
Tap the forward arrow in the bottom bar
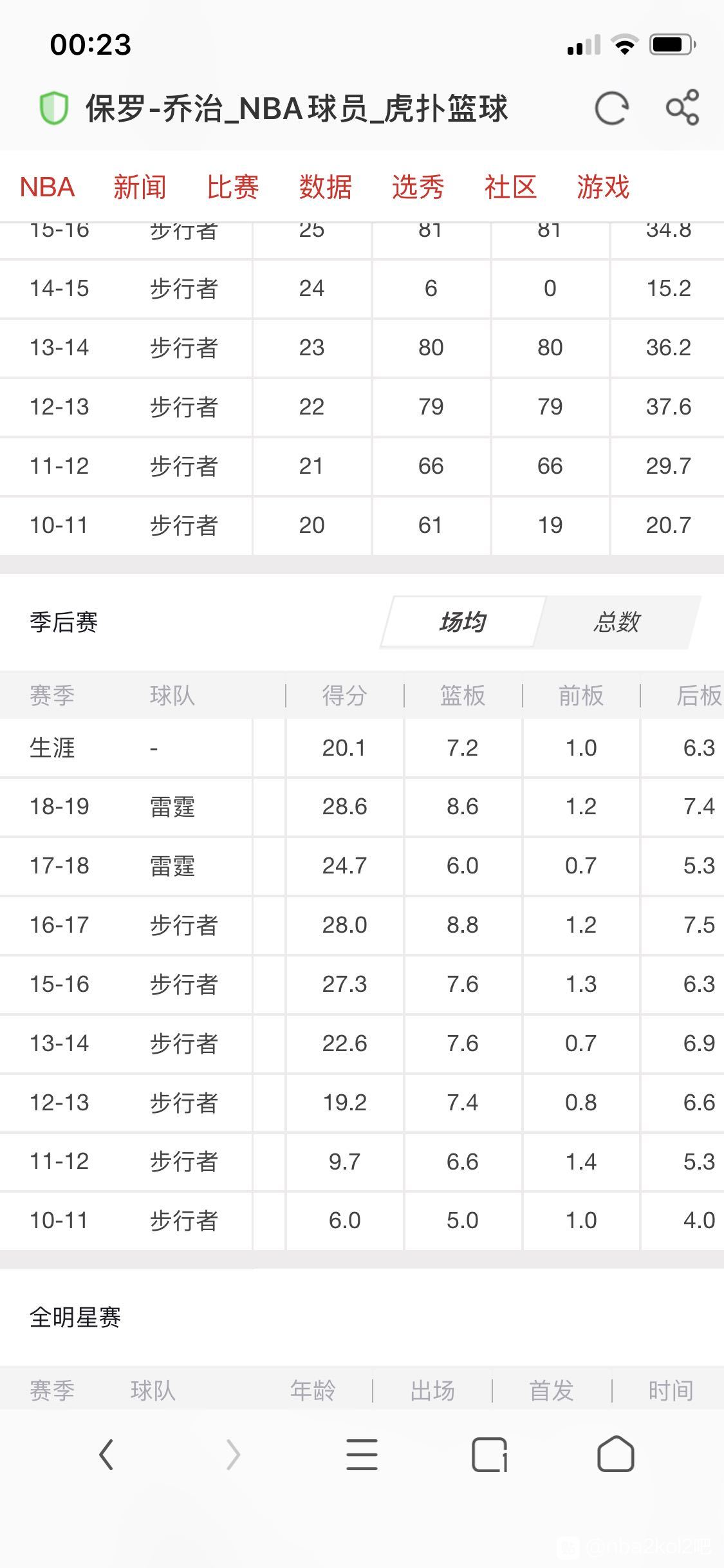tap(233, 1455)
